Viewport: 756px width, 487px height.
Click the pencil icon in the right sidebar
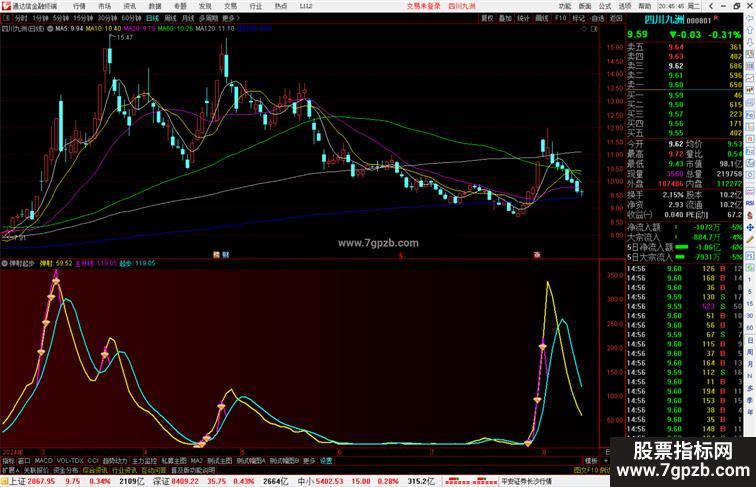(x=750, y=240)
